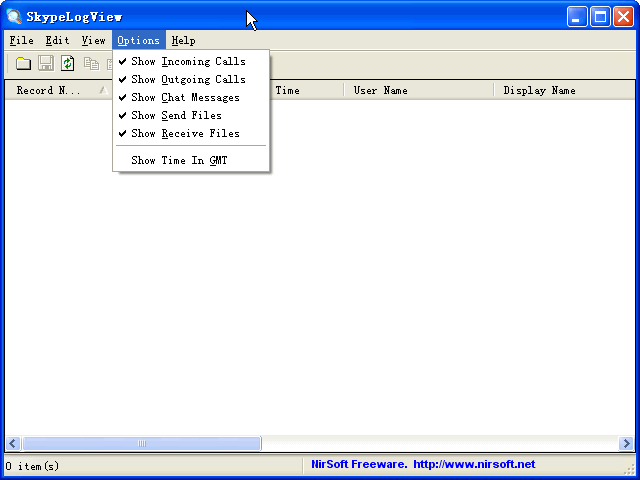Open the View menu
Image resolution: width=640 pixels, height=480 pixels.
93,40
